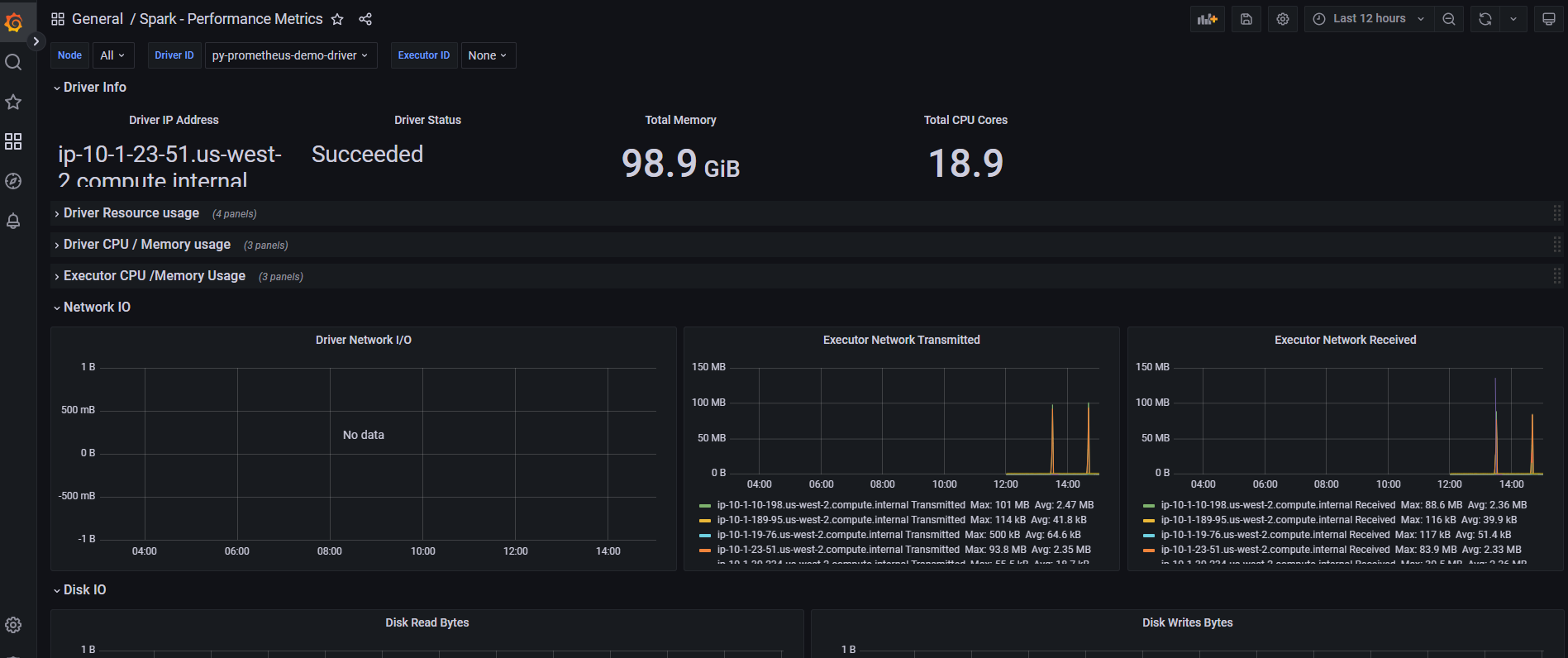The image size is (1568, 658).
Task: Open the Disk Read Bytes panel menu
Action: 427,622
